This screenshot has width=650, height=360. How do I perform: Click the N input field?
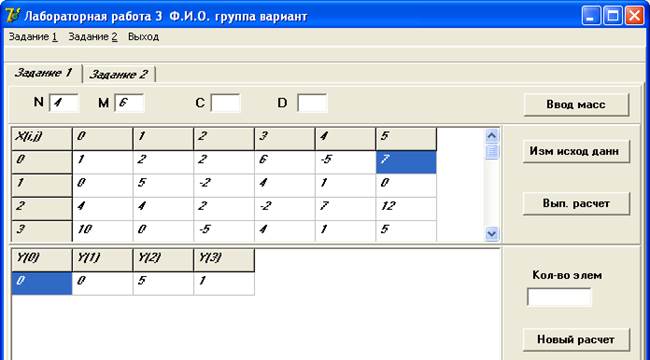[64, 102]
